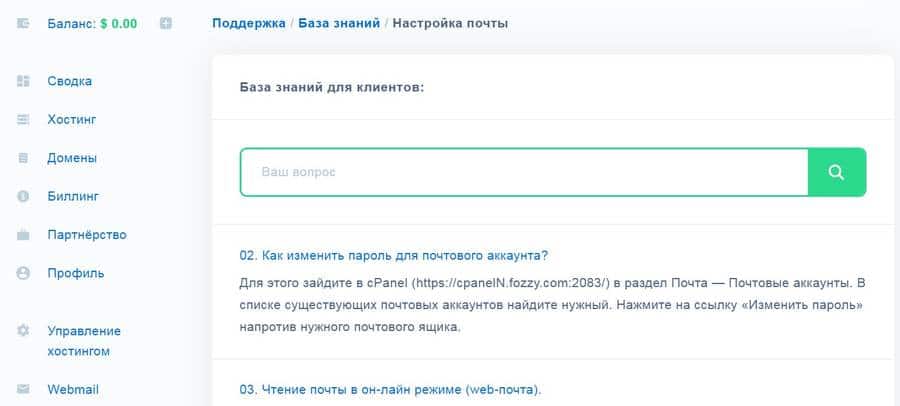Select Биллинг in the sidebar menu
Viewport: 900px width, 406px height.
pyautogui.click(x=73, y=196)
